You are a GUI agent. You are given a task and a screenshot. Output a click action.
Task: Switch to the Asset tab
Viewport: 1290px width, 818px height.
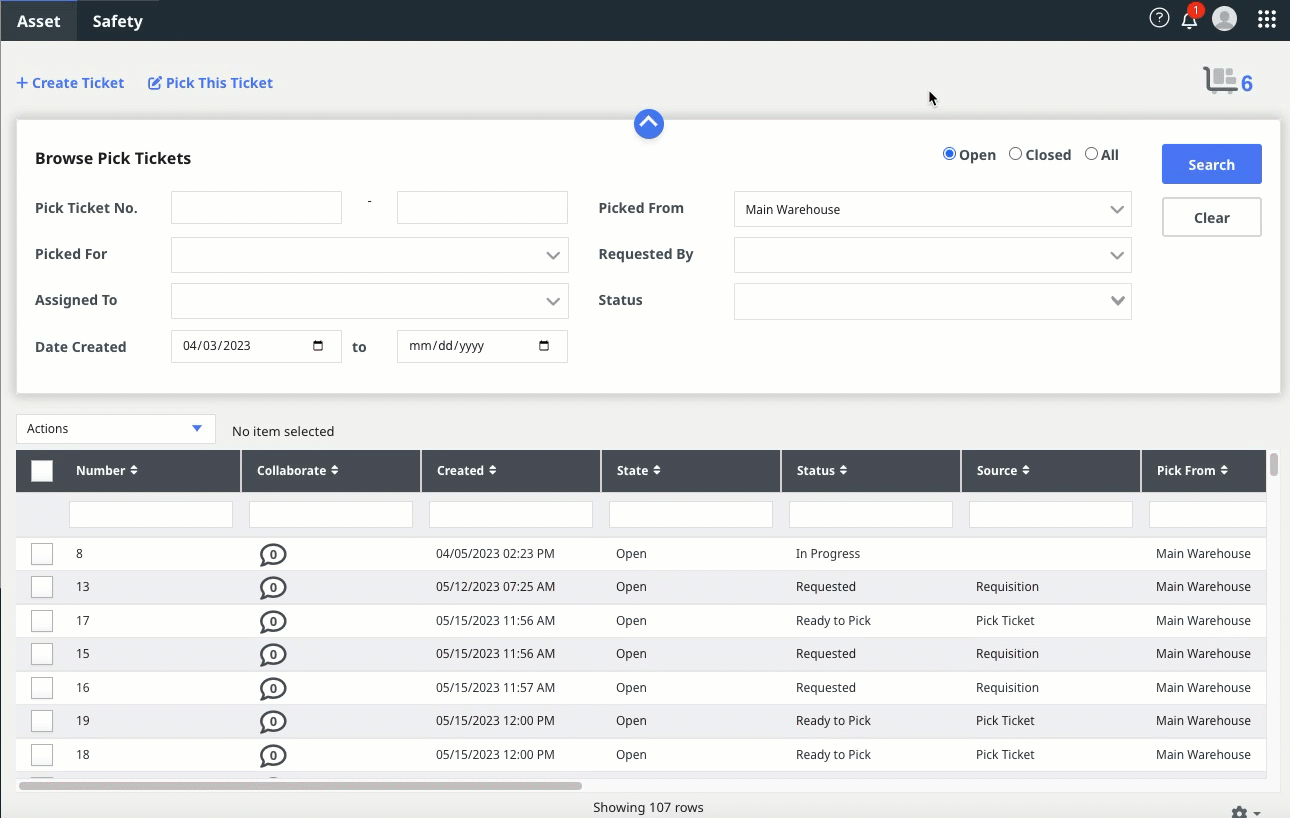38,20
